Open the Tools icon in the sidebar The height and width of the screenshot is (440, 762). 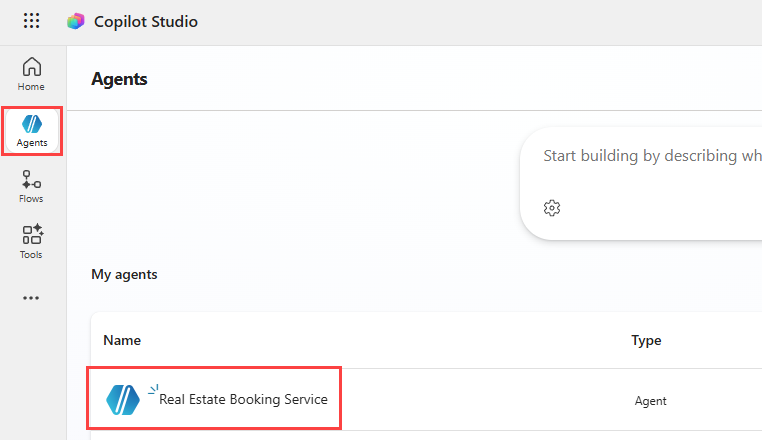tap(32, 235)
